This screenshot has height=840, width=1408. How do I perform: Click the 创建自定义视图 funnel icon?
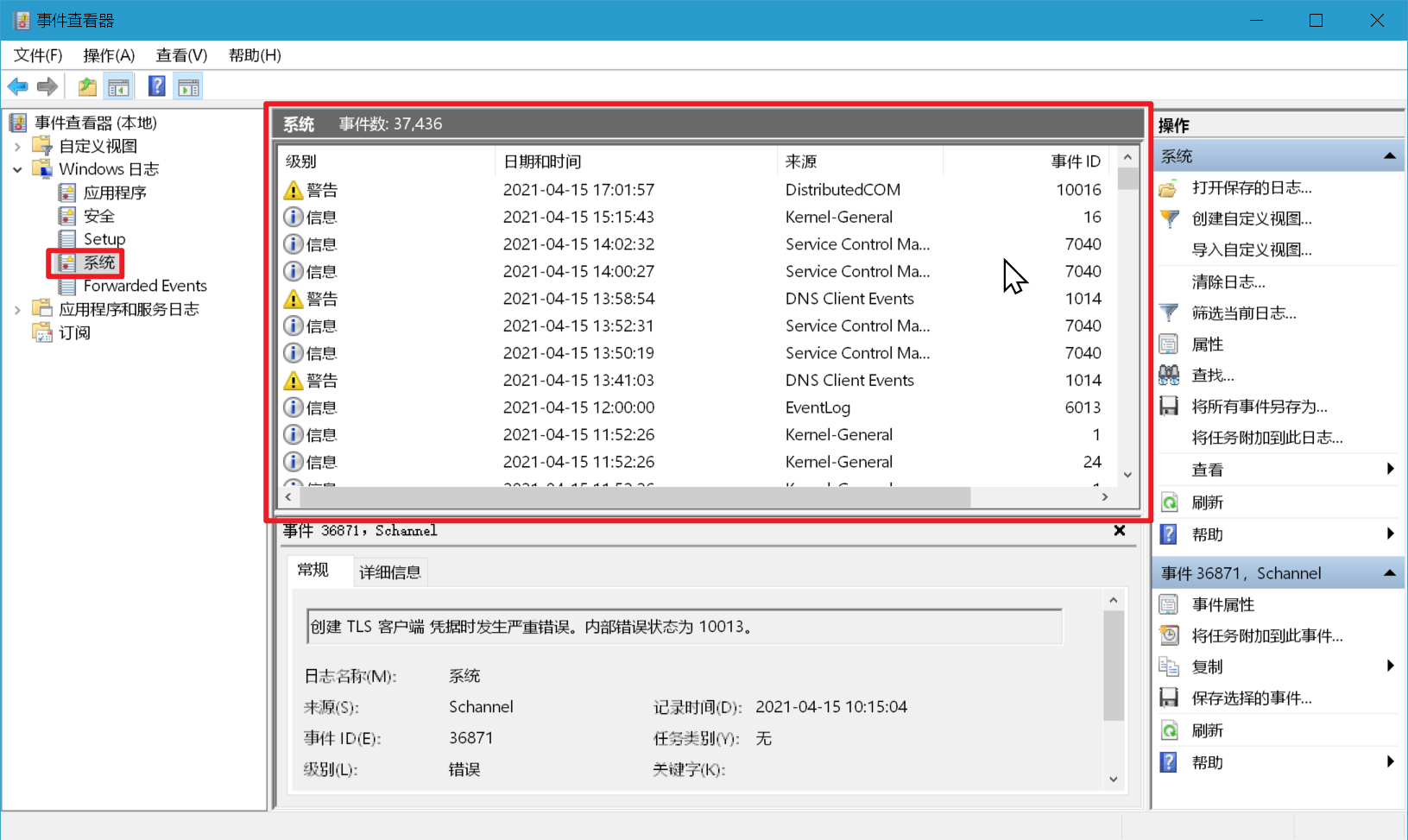pos(1170,218)
